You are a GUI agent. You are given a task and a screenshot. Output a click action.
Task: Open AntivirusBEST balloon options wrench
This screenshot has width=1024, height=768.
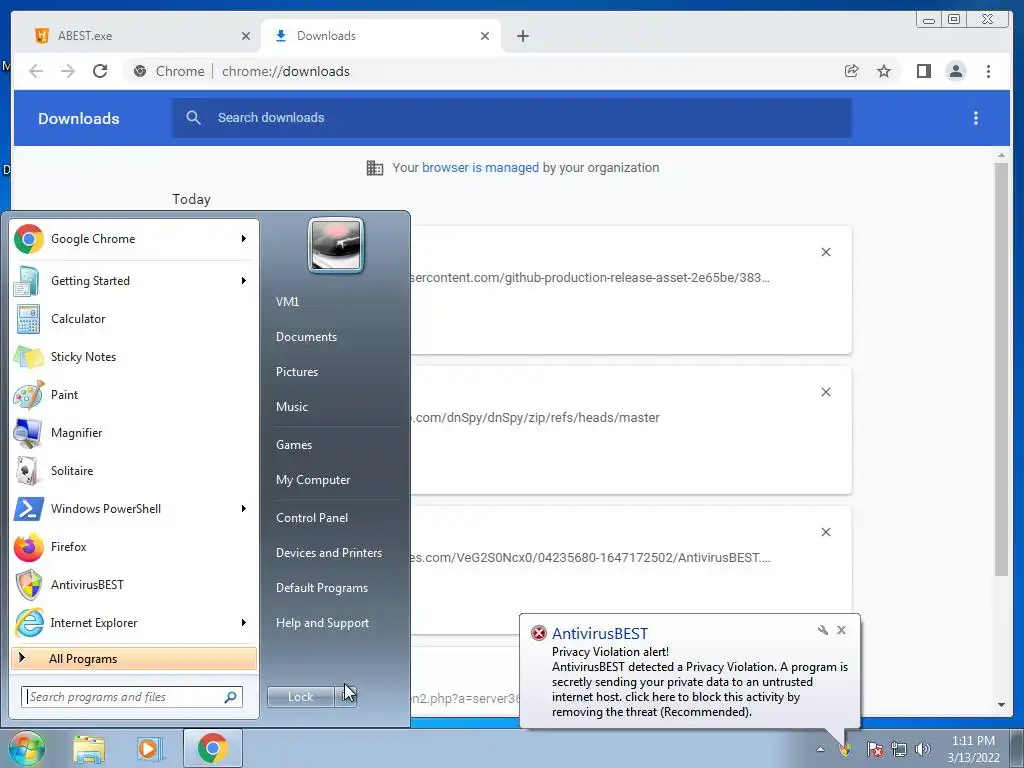823,630
